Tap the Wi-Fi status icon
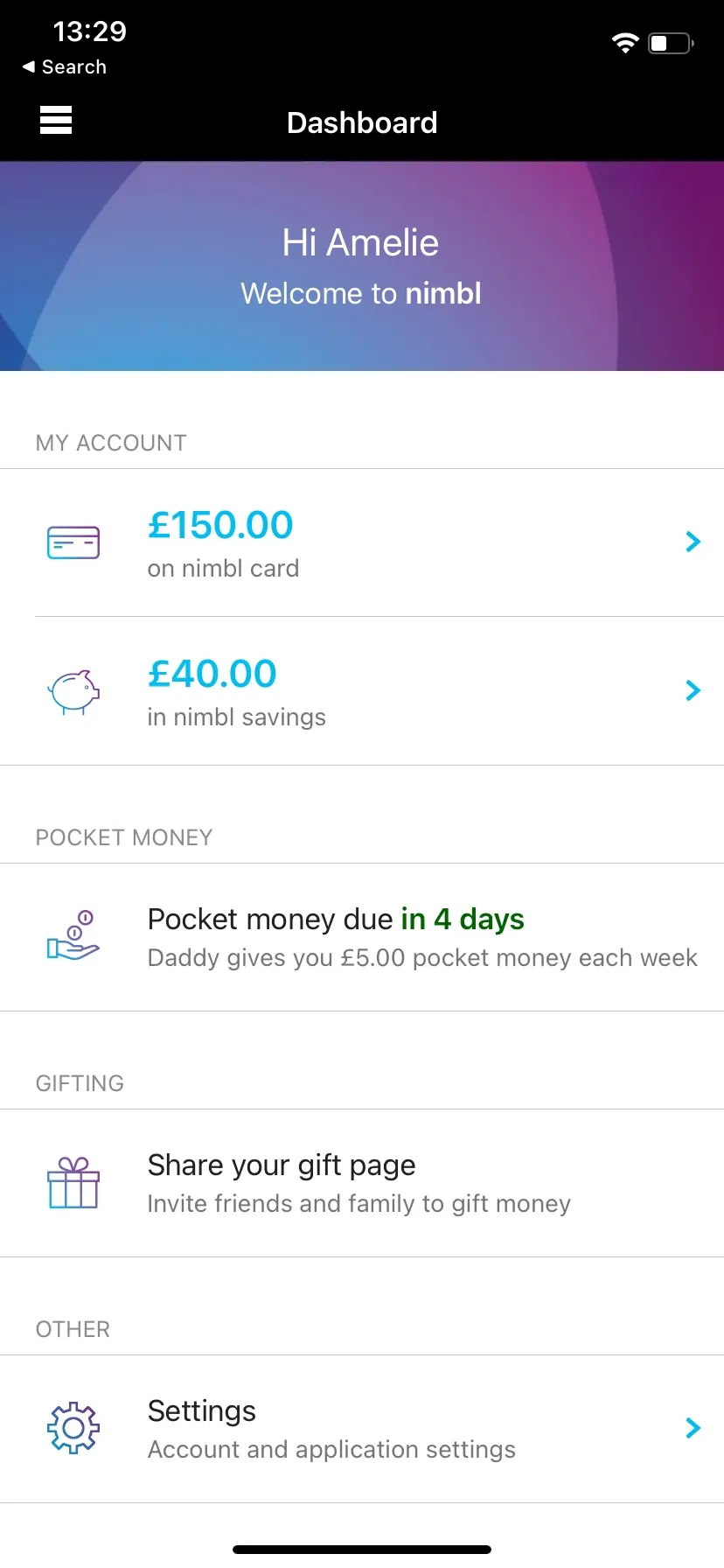724x1568 pixels. (x=625, y=43)
